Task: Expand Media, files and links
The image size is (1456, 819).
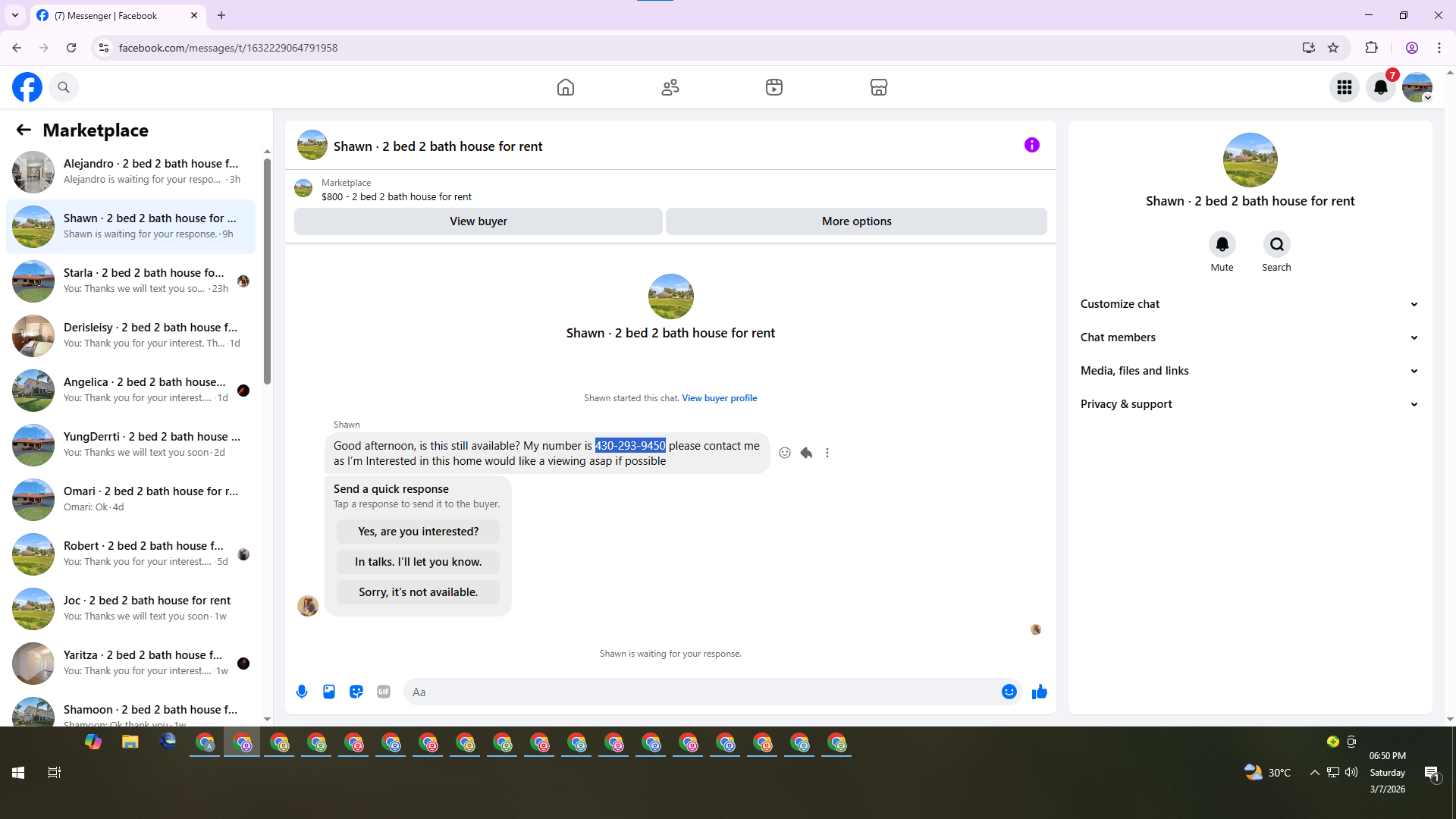Action: tap(1250, 371)
